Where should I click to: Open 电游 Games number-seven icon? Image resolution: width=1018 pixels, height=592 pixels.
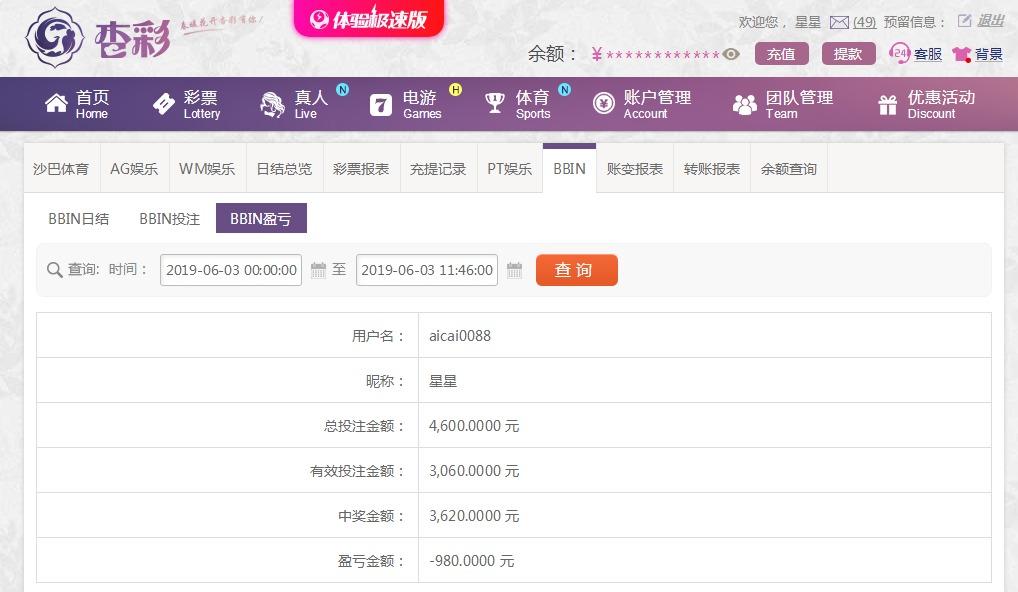pyautogui.click(x=380, y=105)
